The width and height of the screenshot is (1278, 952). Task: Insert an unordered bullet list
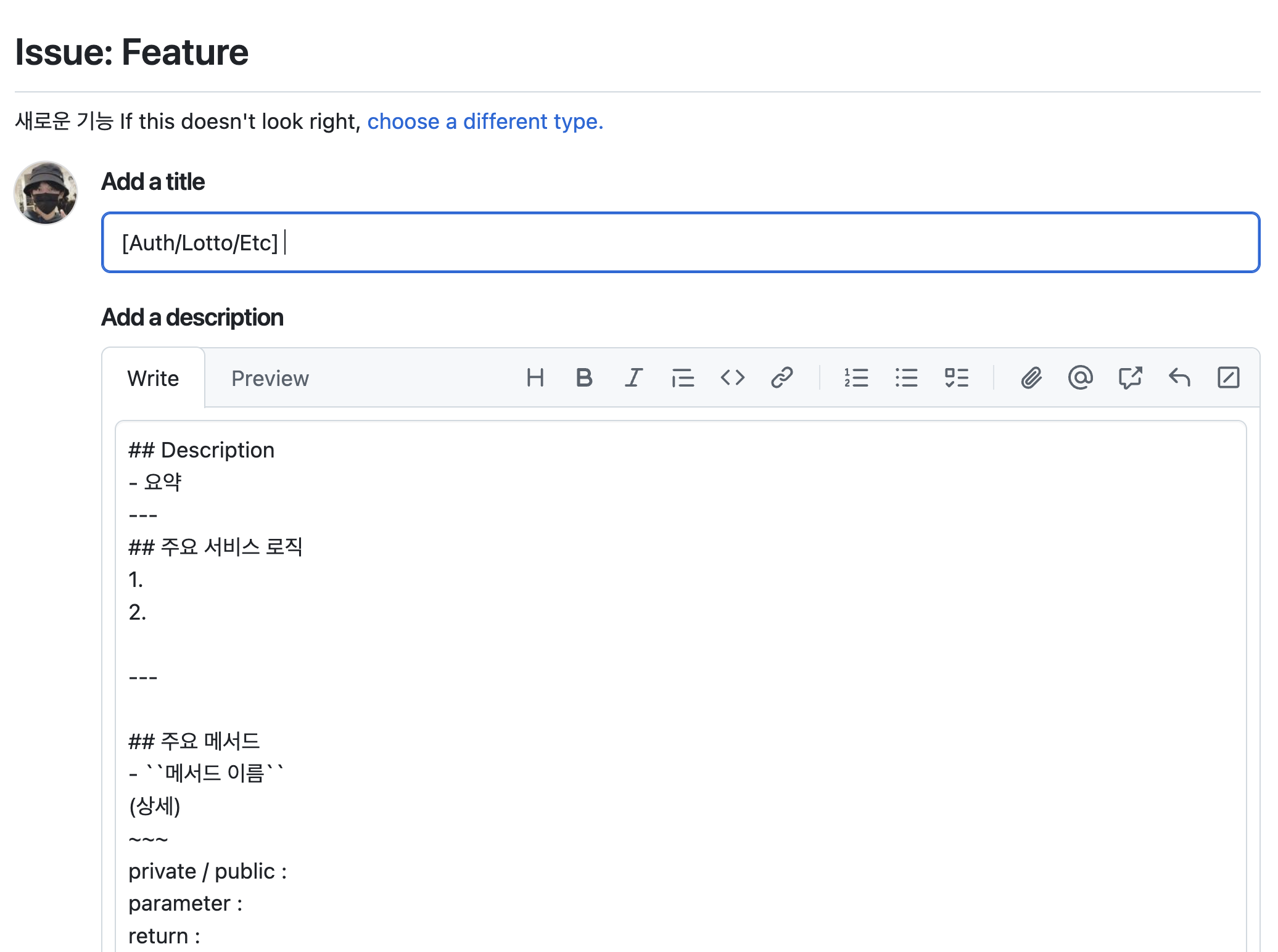[x=906, y=377]
